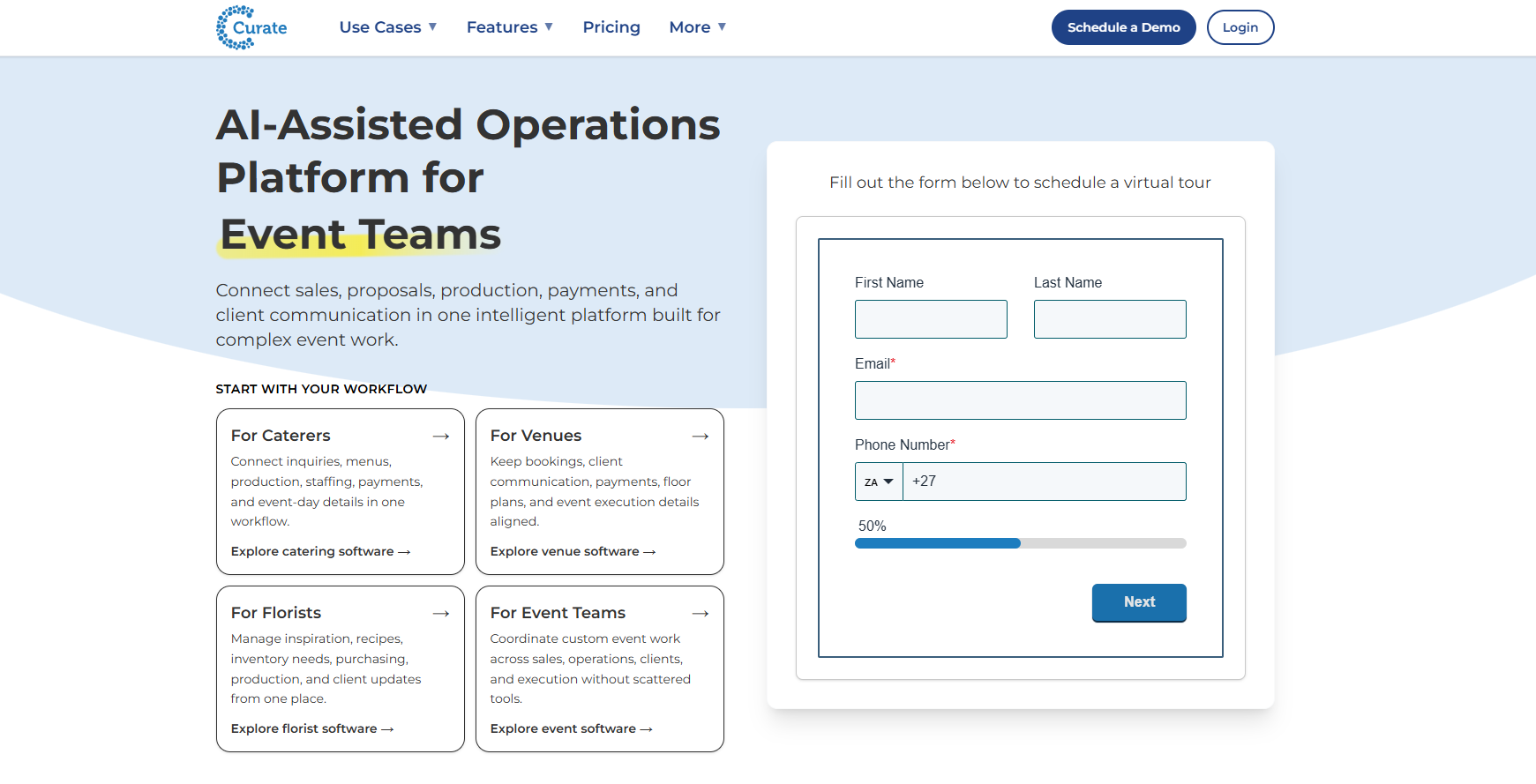1536x784 pixels.
Task: Click the For Venues card heading
Action: (x=536, y=436)
